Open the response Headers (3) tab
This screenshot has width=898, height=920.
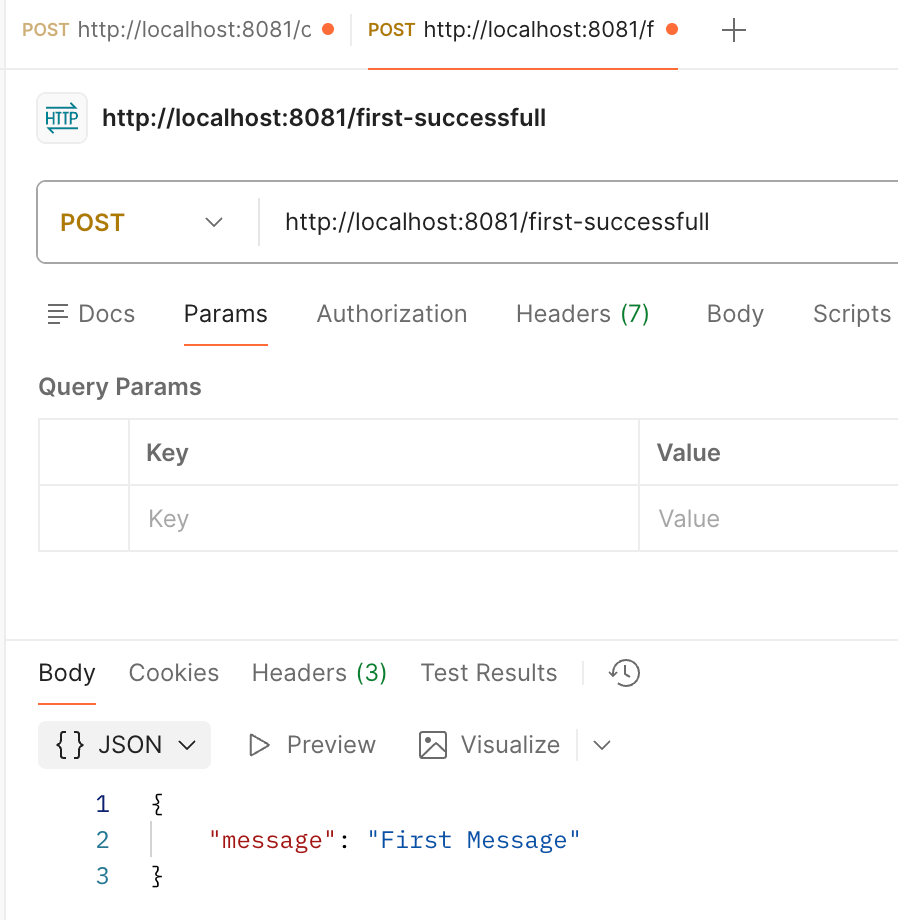coord(319,673)
